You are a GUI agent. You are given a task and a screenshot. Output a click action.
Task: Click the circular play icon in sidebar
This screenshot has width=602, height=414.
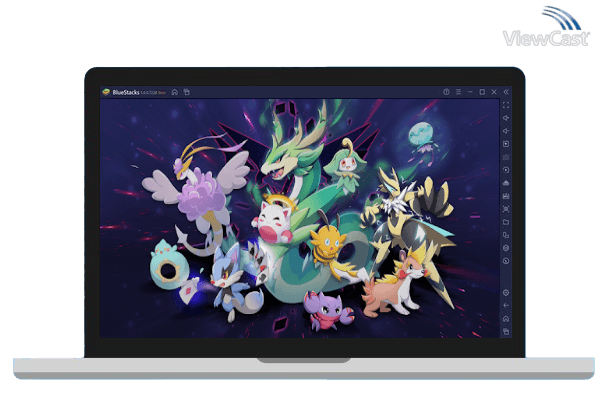click(x=506, y=170)
